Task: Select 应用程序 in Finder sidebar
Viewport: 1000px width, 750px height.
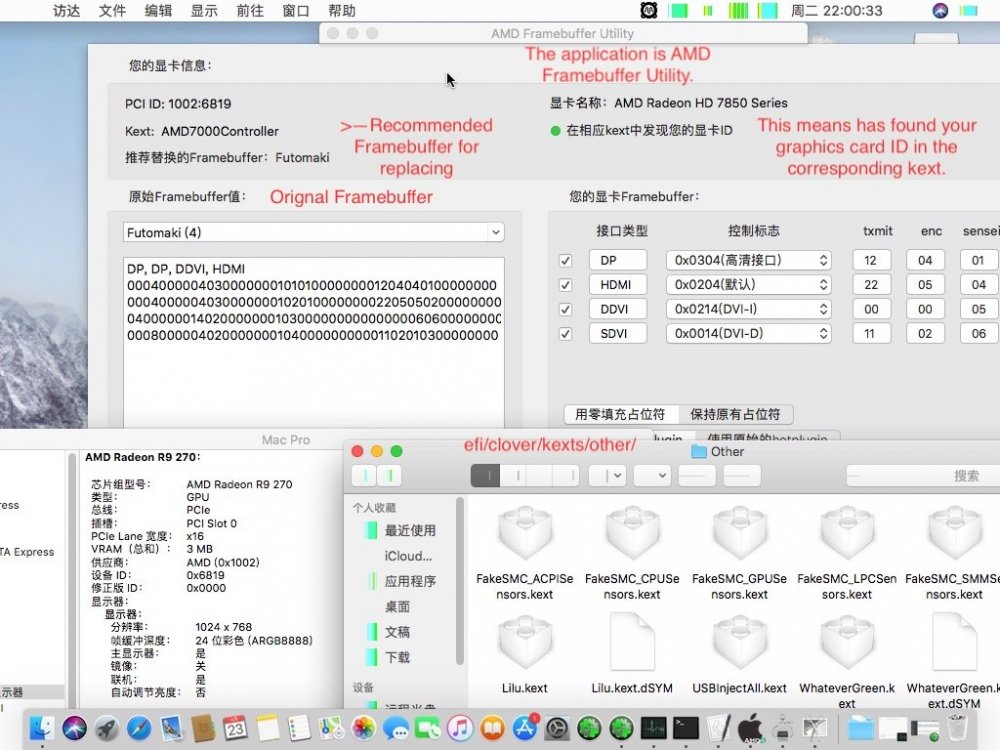Action: [x=410, y=581]
